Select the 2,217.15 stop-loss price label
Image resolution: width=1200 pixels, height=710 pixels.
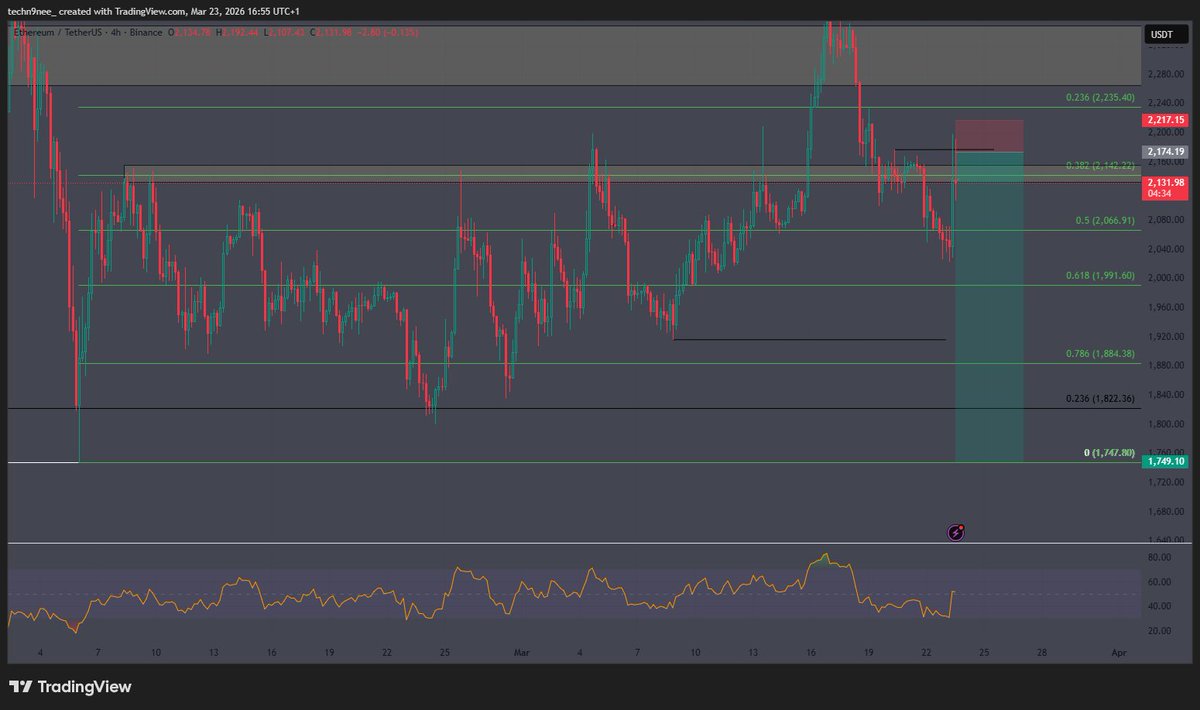(1166, 120)
